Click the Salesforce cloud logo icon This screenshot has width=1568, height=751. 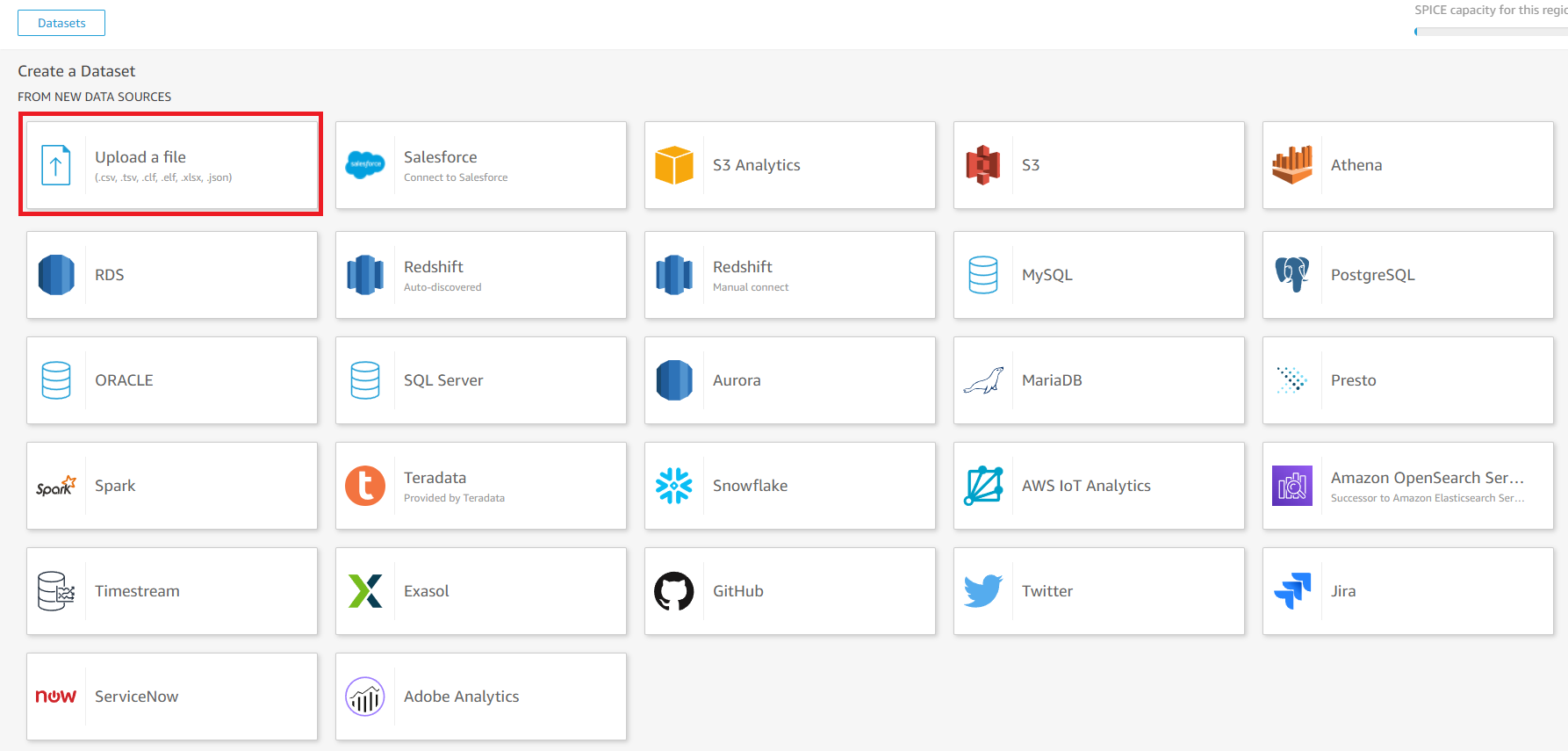[365, 165]
